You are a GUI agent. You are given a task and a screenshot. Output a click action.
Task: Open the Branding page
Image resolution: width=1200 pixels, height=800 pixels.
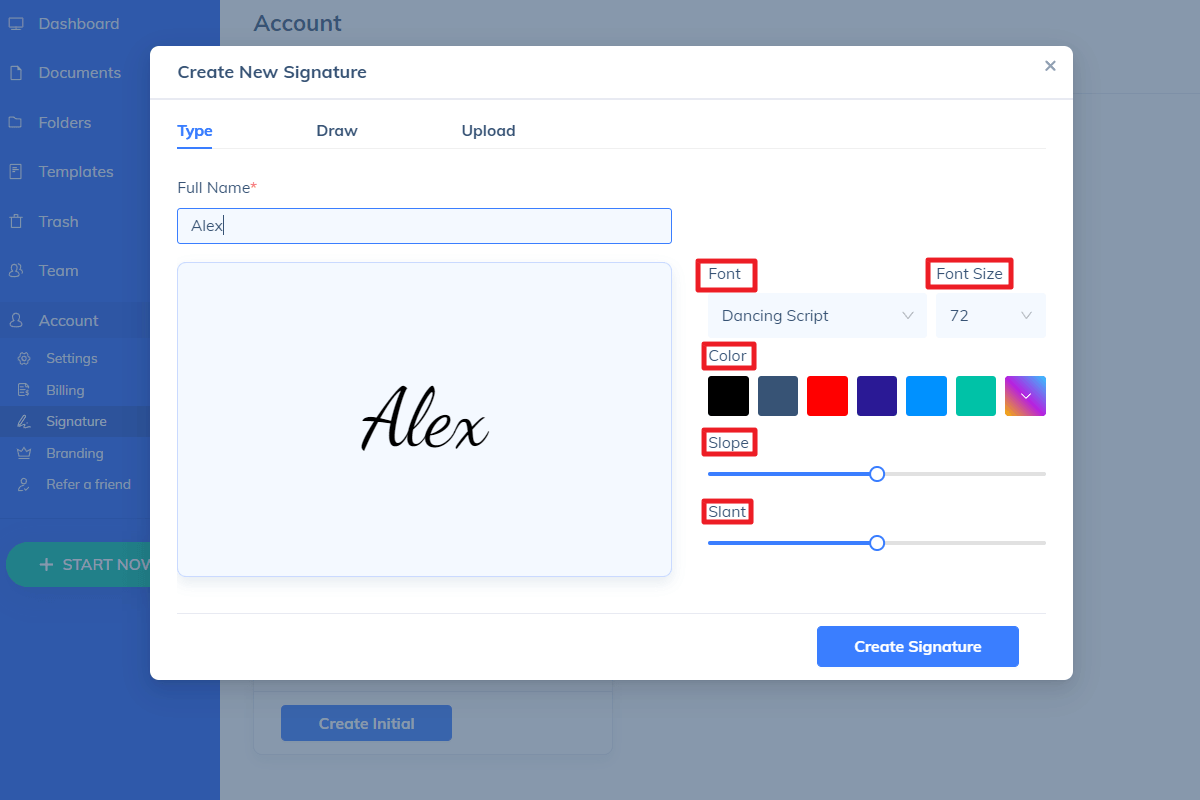(x=72, y=452)
